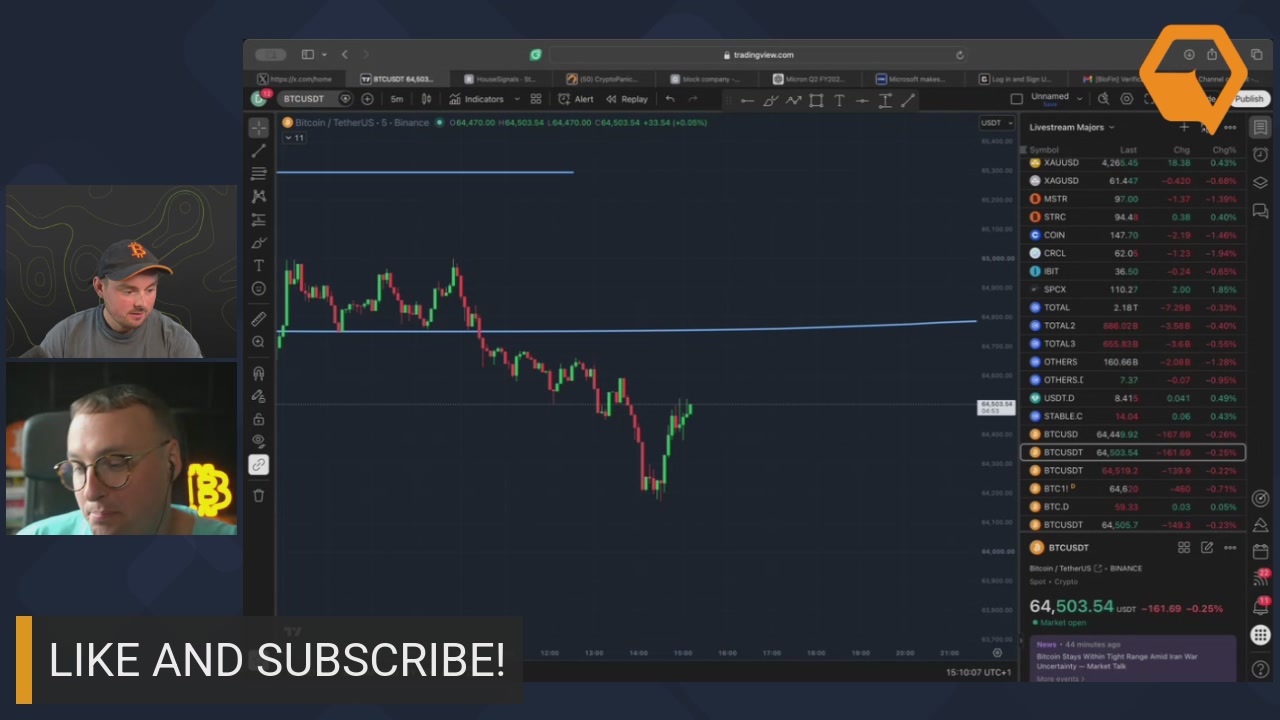This screenshot has height=720, width=1280.
Task: Select the diagonal trend line favorite tool
Action: pos(908,100)
